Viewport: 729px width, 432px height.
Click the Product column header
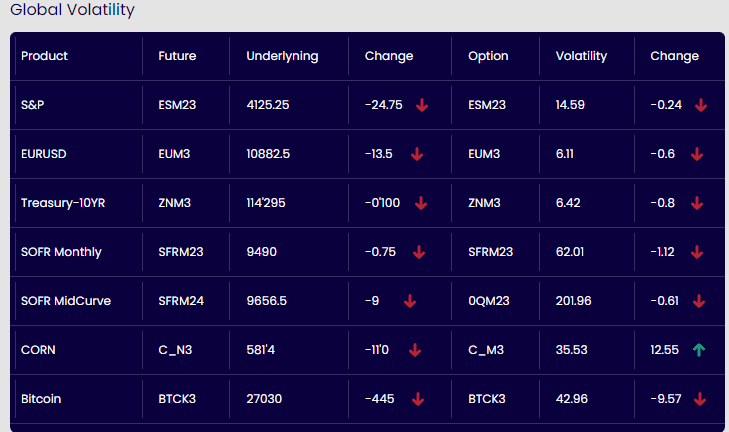click(44, 56)
